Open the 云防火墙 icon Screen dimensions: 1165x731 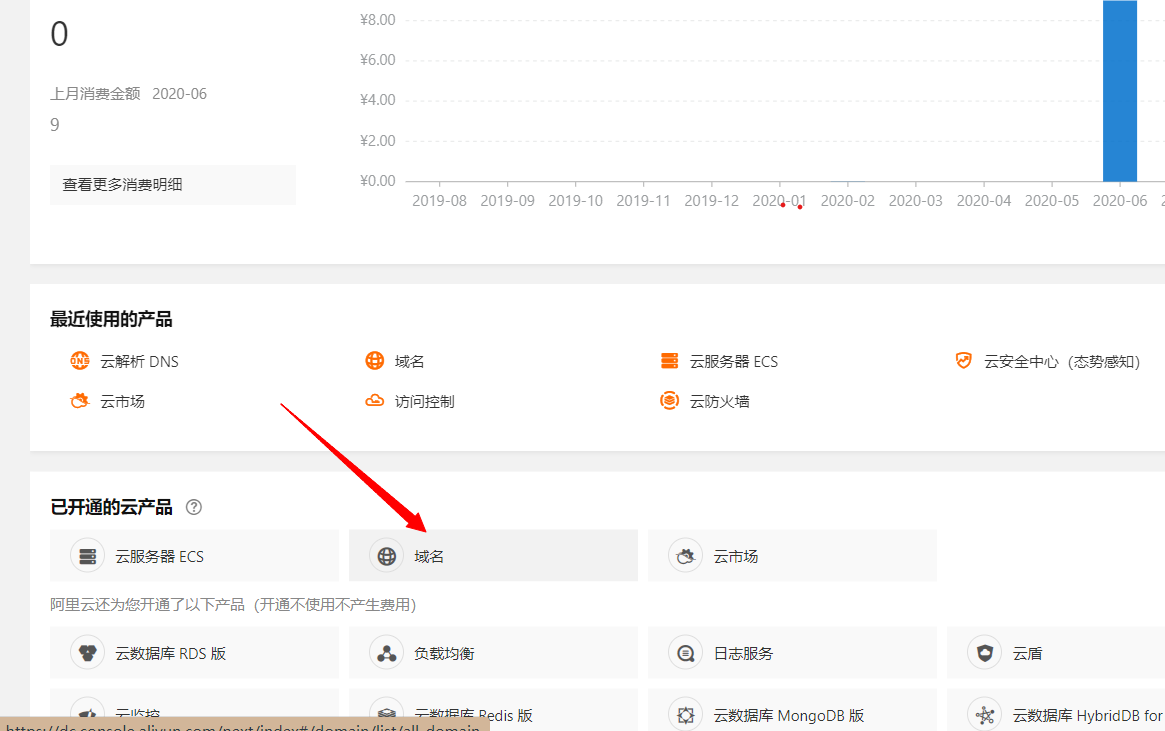(x=669, y=401)
